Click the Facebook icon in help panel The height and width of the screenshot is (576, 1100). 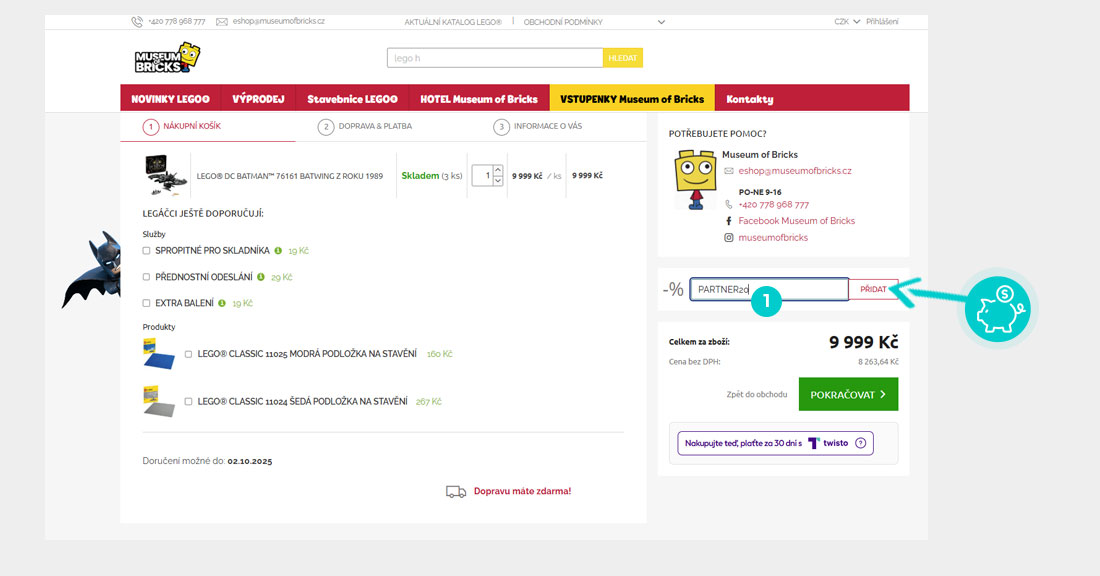click(x=728, y=221)
